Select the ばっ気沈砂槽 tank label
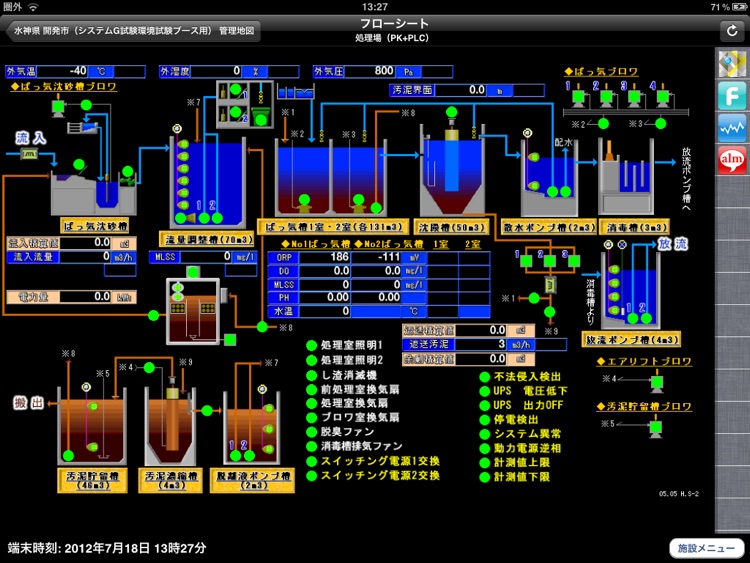Image resolution: width=750 pixels, height=563 pixels. 95,226
